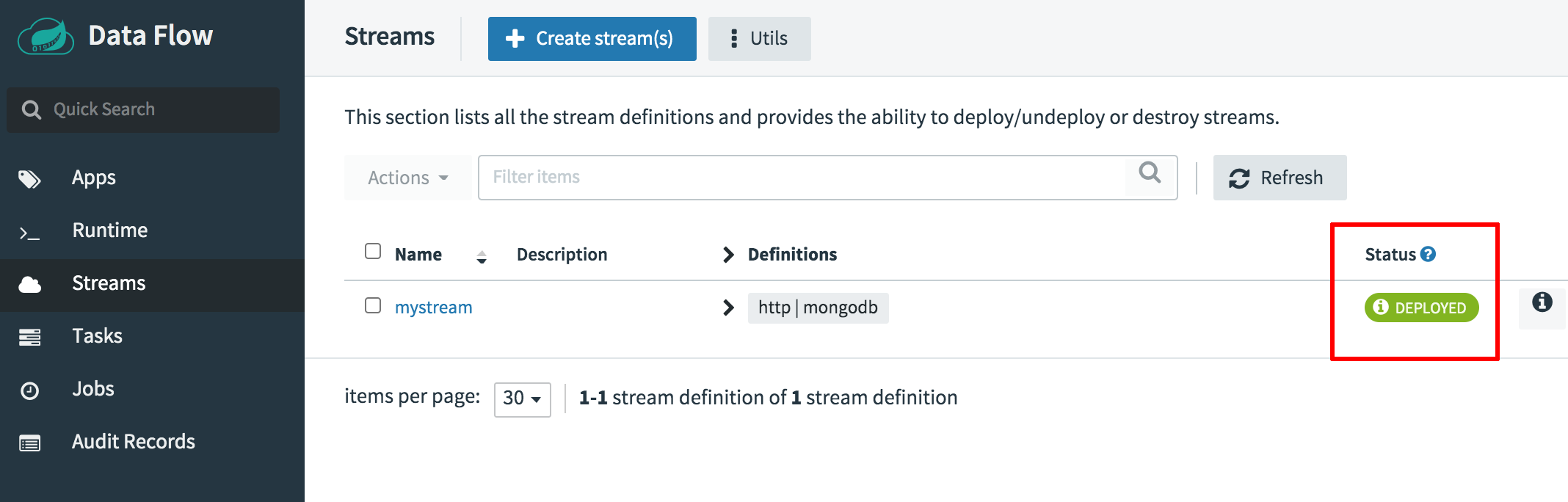This screenshot has height=502, width=1568.
Task: Click the magnifier icon in the filter box
Action: click(1150, 173)
